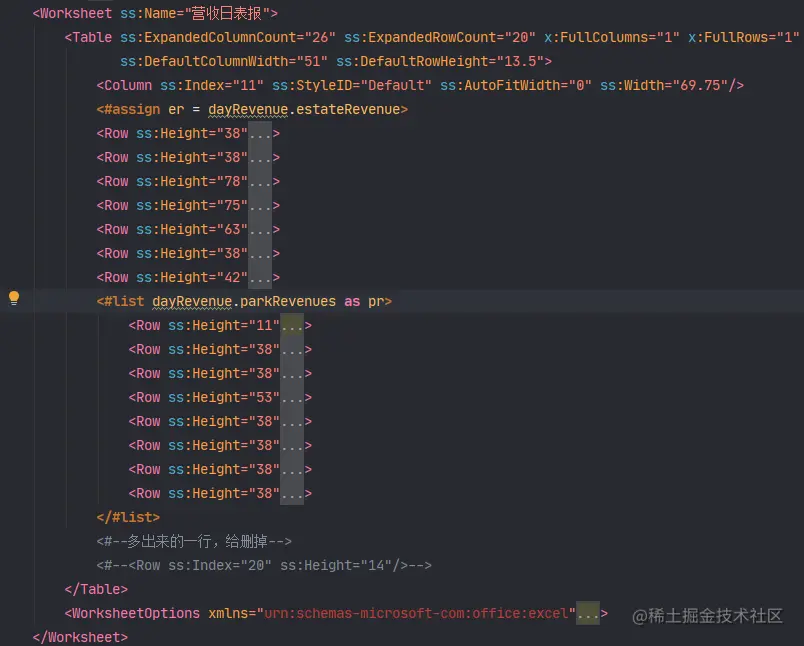Click the ss:DefaultRowHeight="13.5" attribute
The width and height of the screenshot is (804, 646).
(439, 62)
